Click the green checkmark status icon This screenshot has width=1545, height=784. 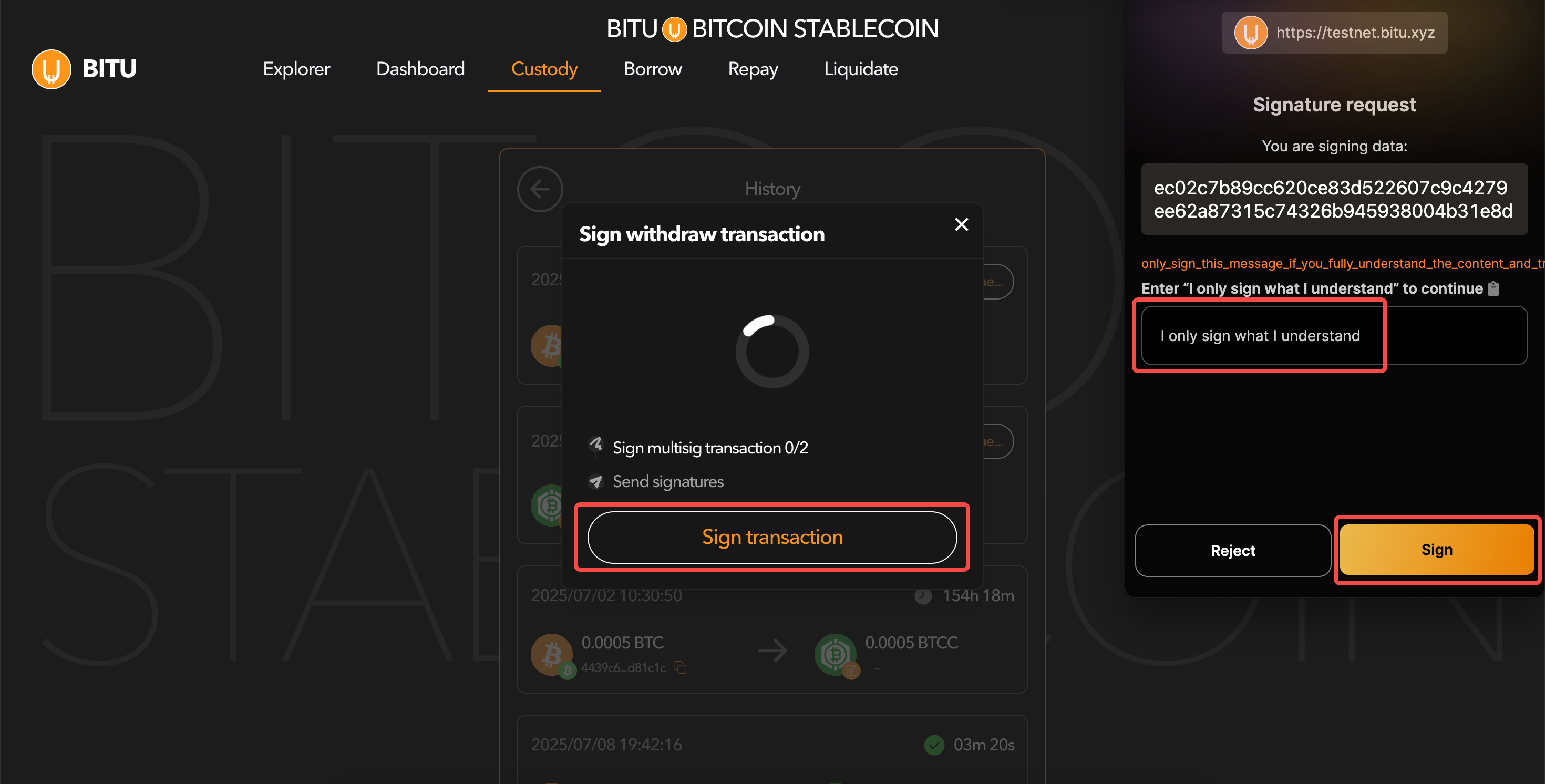pos(934,745)
